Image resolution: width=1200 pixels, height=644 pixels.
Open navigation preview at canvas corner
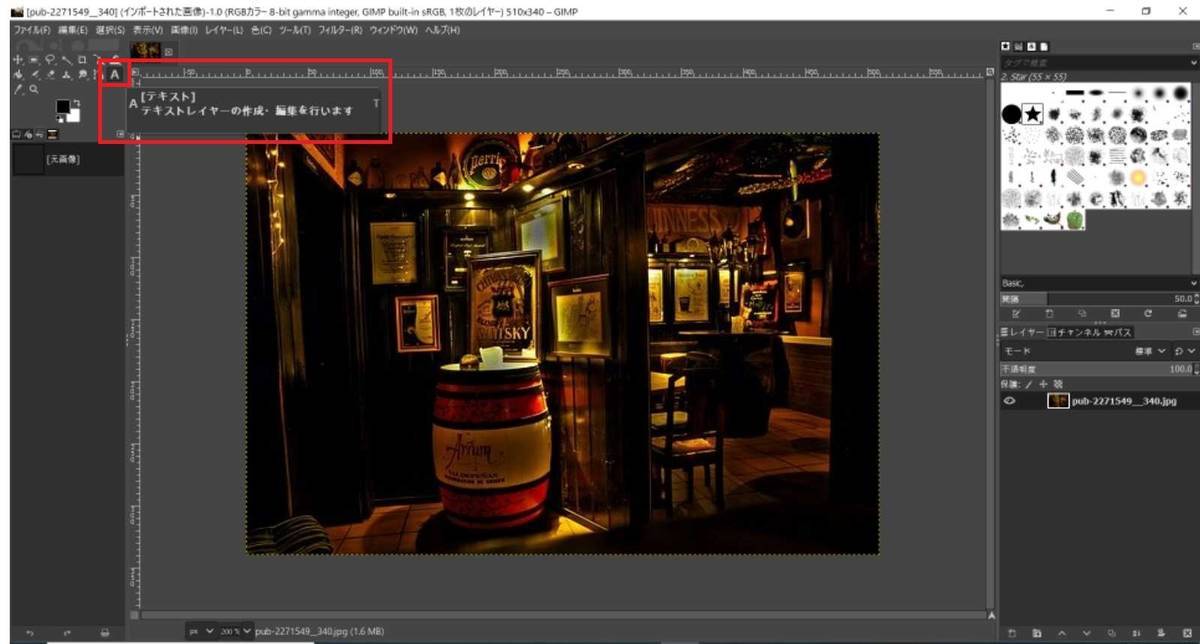coord(991,615)
